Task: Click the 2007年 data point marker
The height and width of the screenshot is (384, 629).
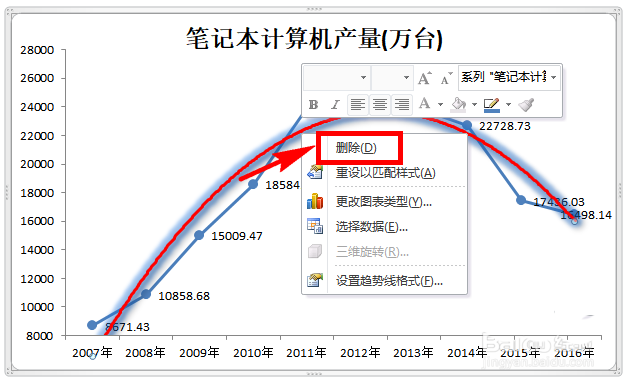Action: coord(92,325)
